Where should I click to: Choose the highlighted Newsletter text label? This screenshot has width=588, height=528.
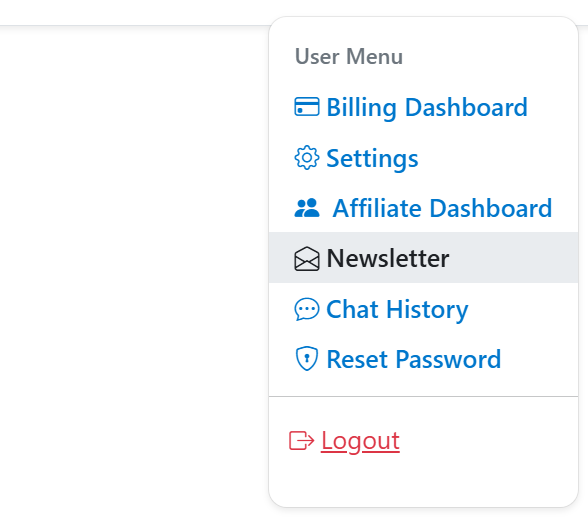click(388, 258)
